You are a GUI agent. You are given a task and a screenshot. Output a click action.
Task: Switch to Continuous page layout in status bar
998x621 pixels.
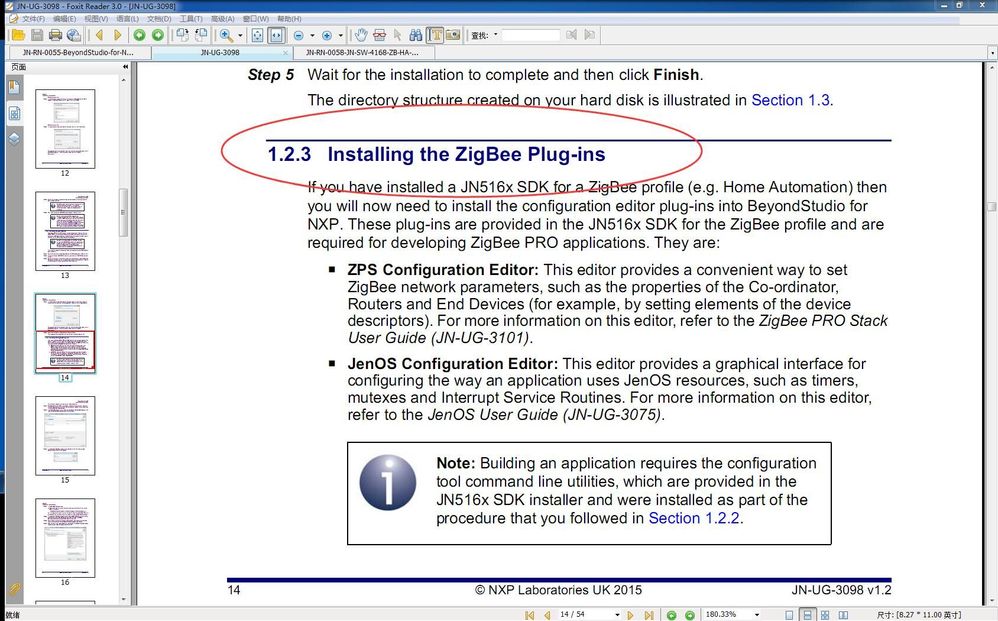[807, 615]
